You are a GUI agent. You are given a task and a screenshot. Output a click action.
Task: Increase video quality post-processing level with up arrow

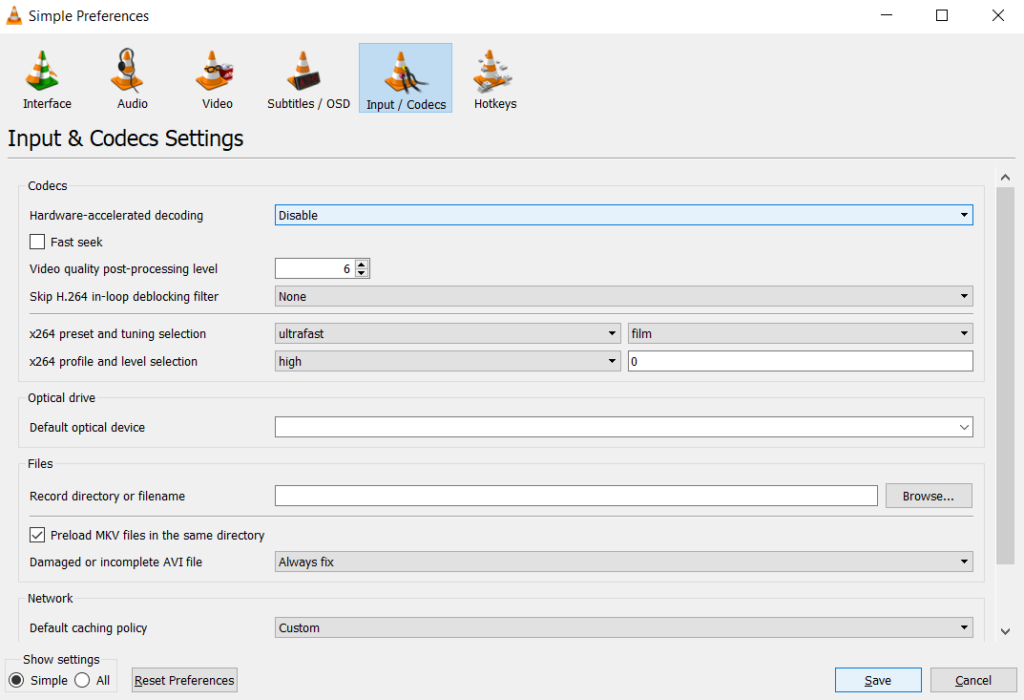coord(361,263)
